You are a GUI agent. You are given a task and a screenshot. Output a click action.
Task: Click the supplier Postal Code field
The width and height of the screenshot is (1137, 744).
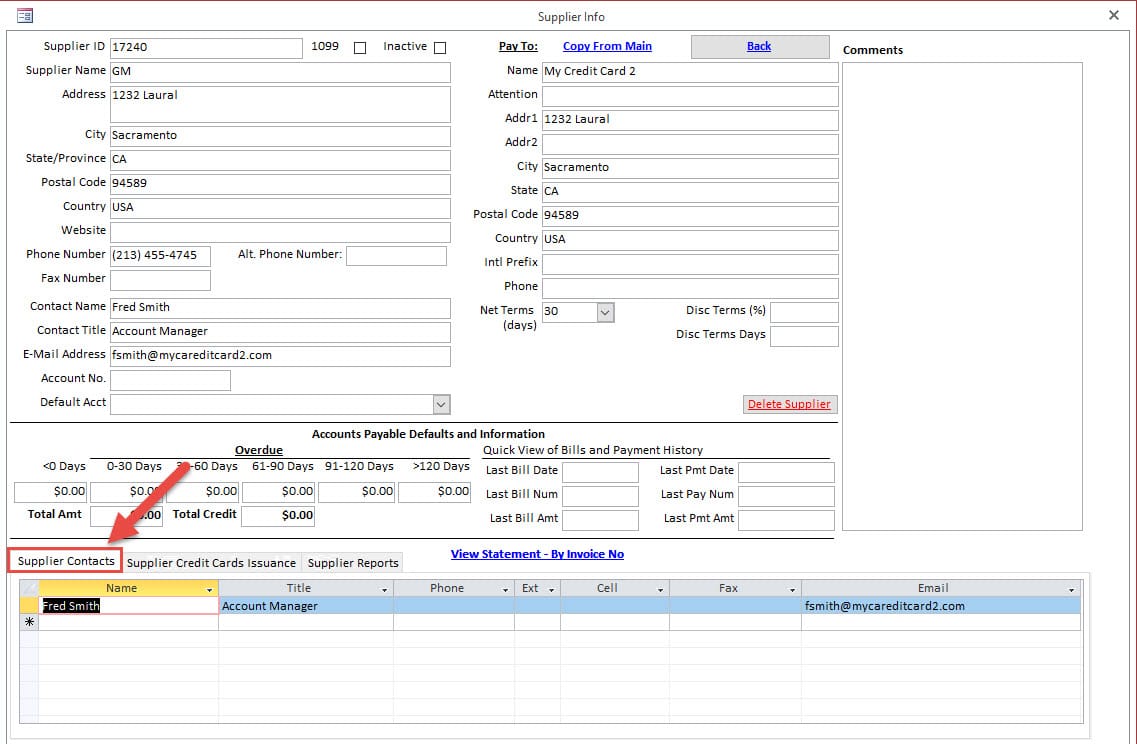(280, 184)
